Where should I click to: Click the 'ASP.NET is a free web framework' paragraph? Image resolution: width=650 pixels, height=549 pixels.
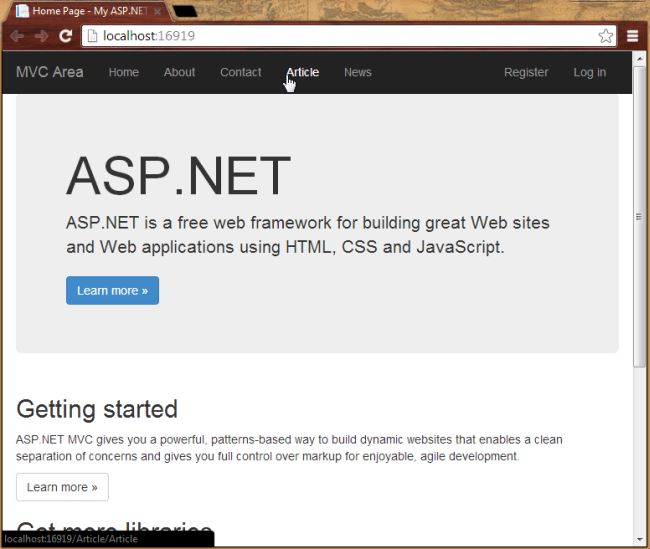click(308, 235)
